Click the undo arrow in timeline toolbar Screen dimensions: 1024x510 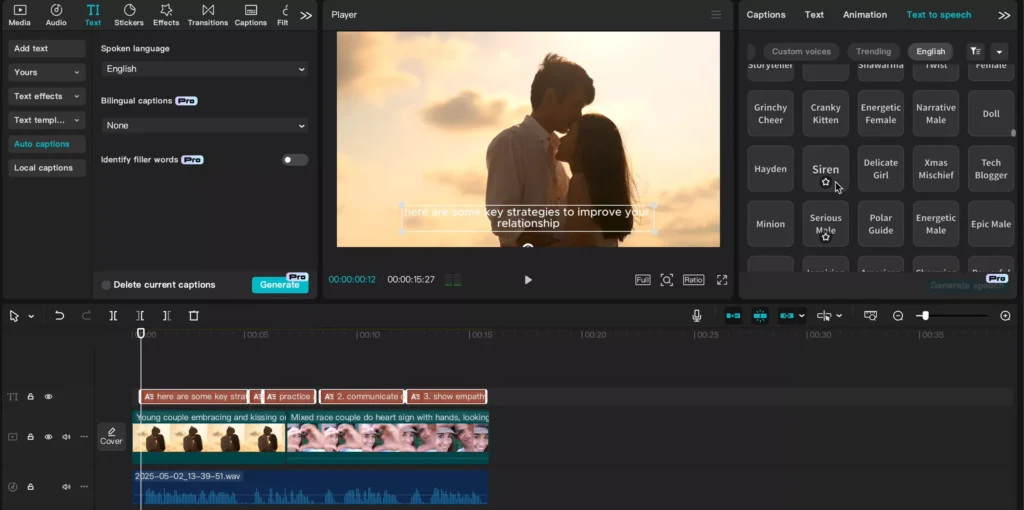(59, 316)
